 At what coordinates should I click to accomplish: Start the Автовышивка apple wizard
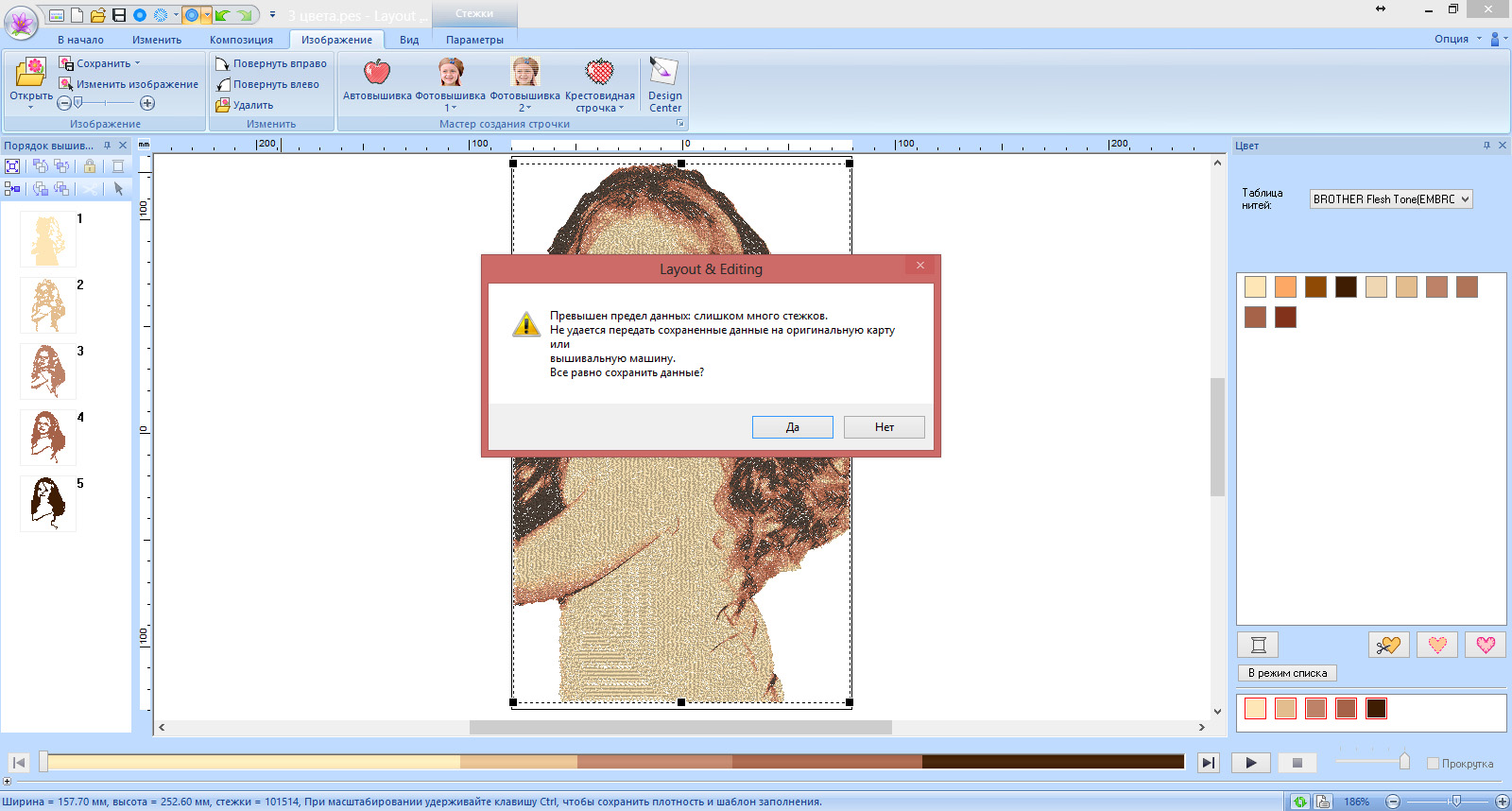377,79
